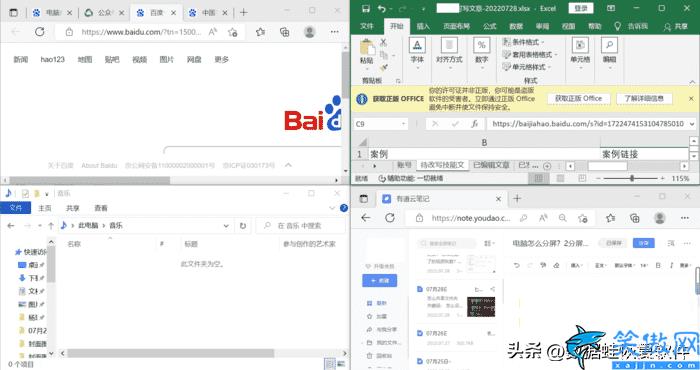Open 贴吧 link on Baidu page

[x=112, y=59]
